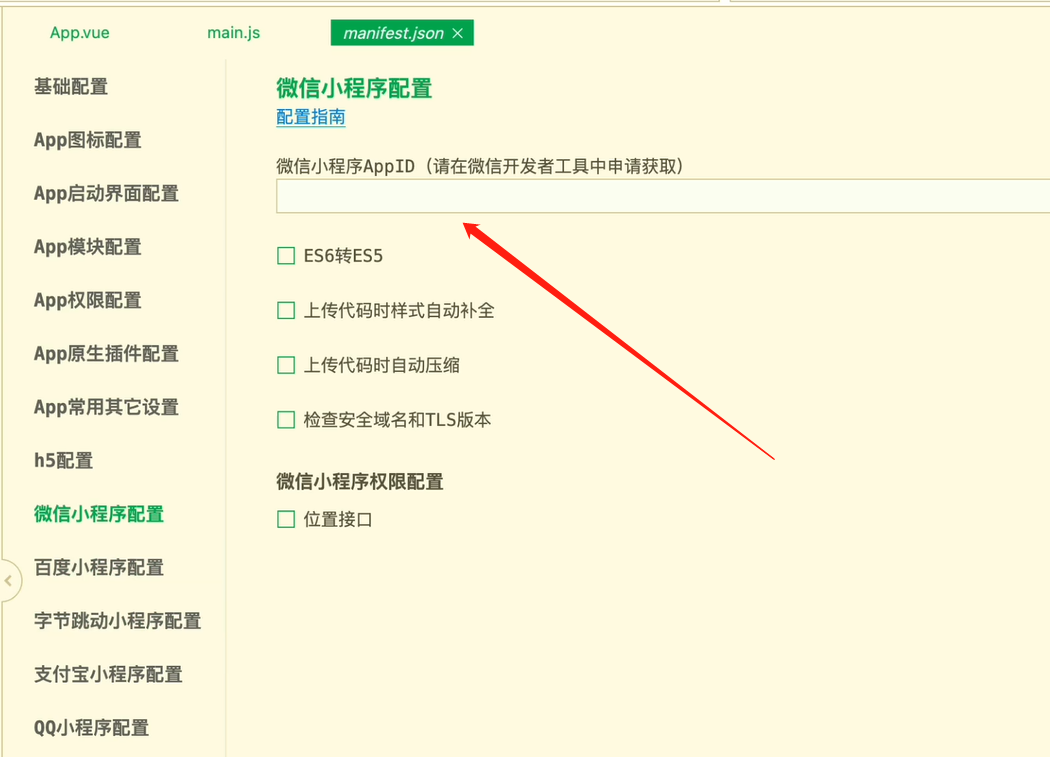
Task: Open QQ小程序配置 section
Action: 92,728
